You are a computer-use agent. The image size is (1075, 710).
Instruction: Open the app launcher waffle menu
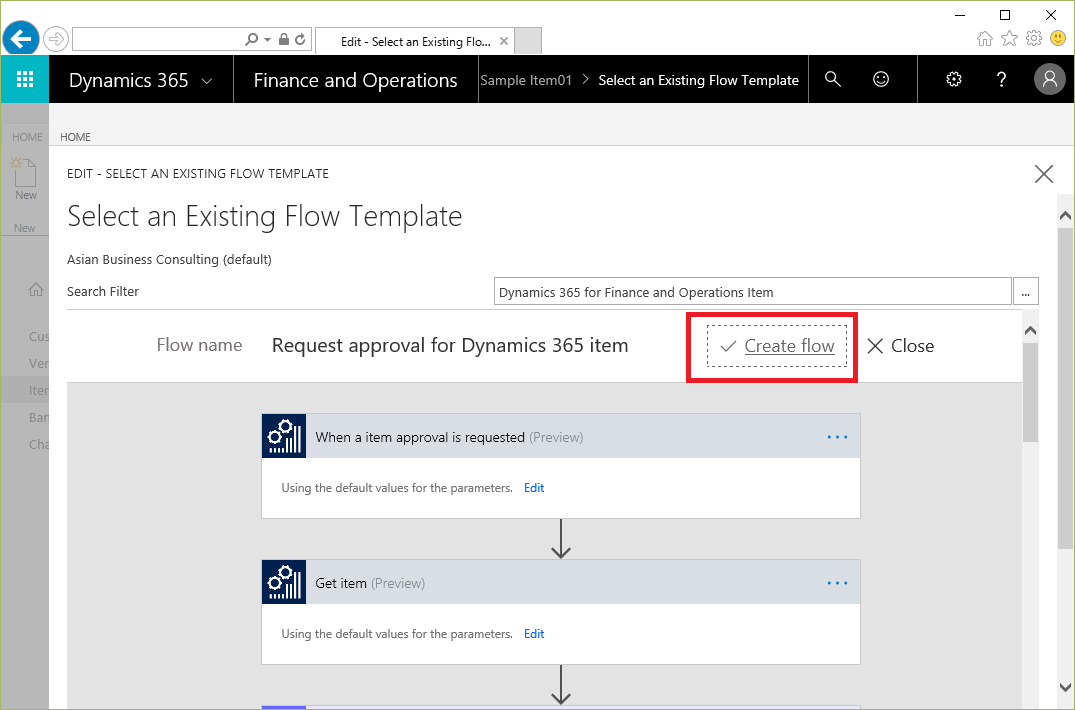click(x=25, y=79)
